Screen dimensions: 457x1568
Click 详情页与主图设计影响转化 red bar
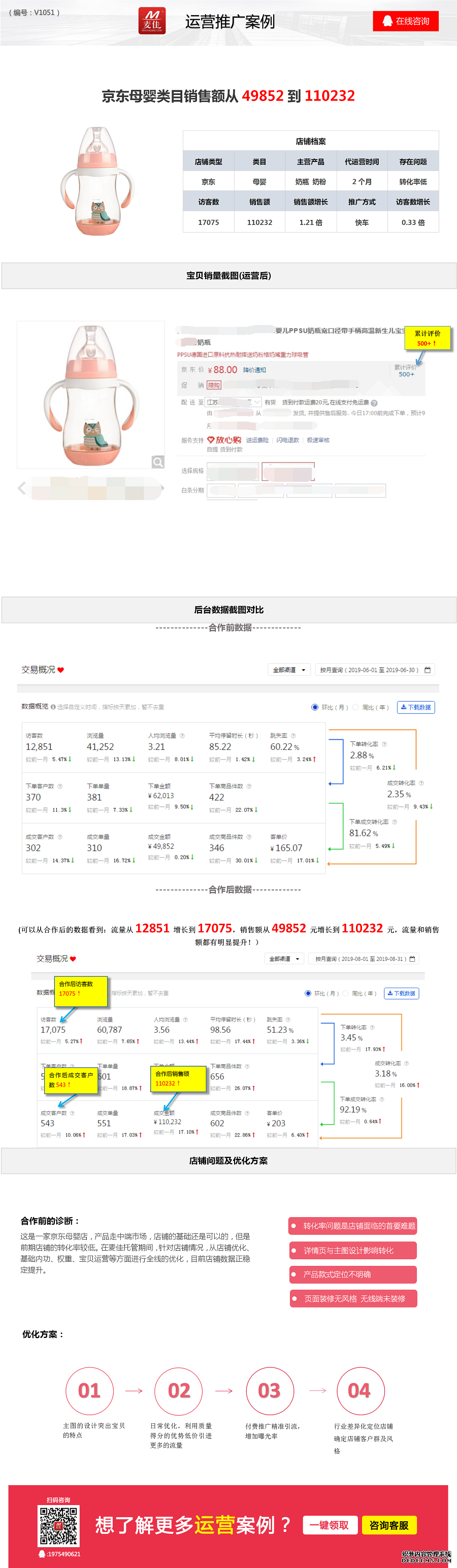[x=353, y=1250]
